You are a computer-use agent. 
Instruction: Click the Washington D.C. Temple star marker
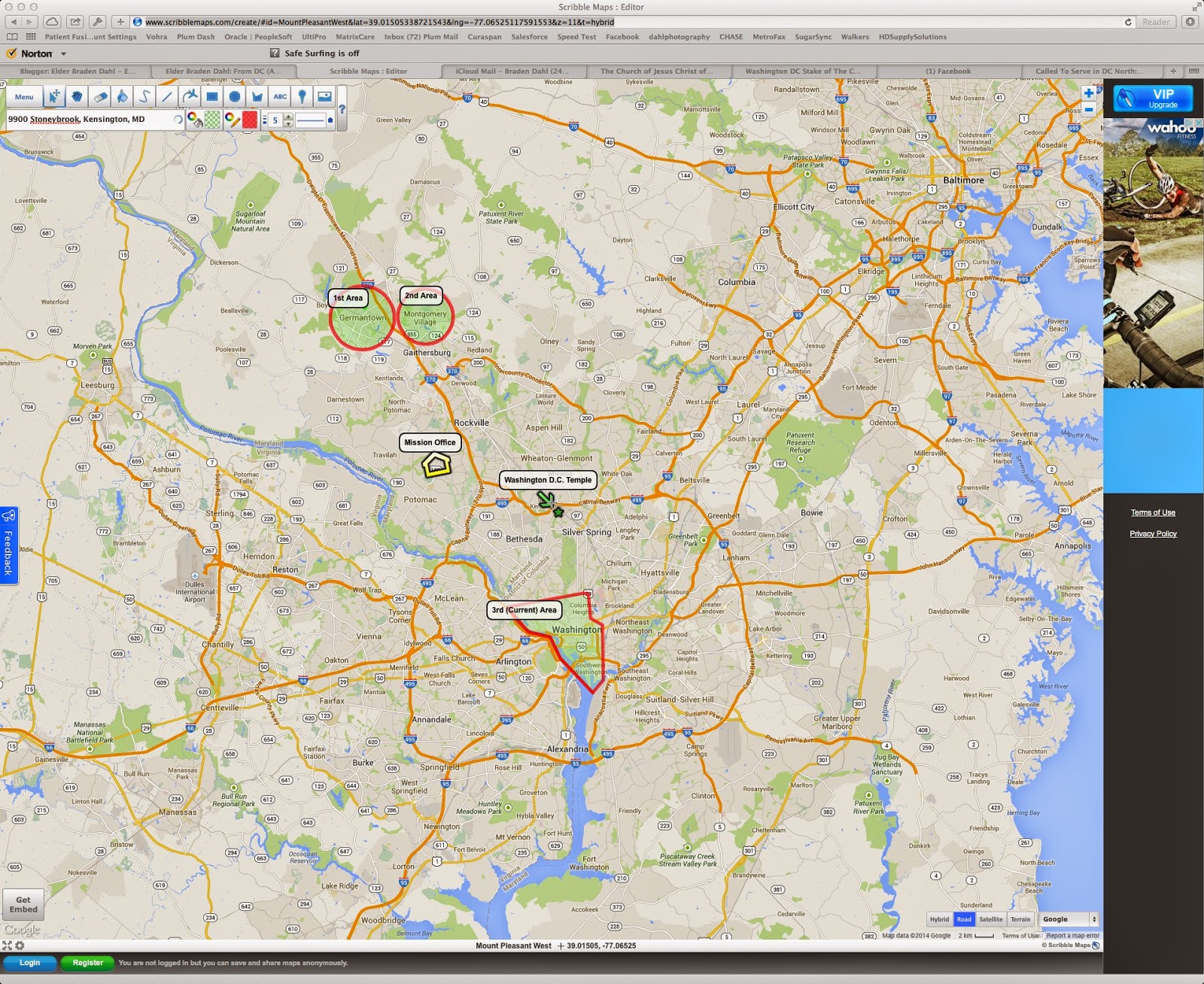click(558, 510)
